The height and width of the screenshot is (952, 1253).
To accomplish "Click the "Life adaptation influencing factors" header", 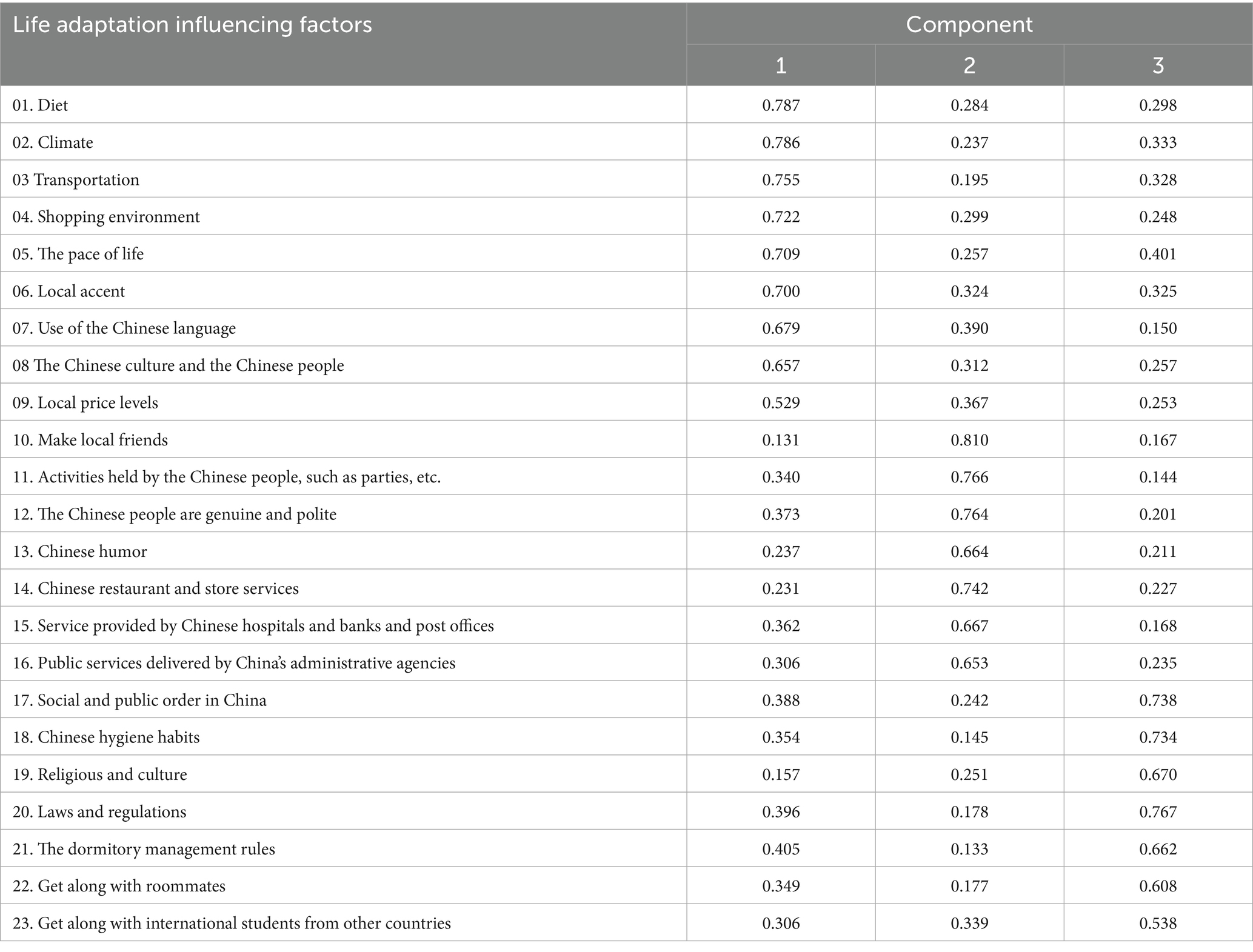I will point(192,25).
